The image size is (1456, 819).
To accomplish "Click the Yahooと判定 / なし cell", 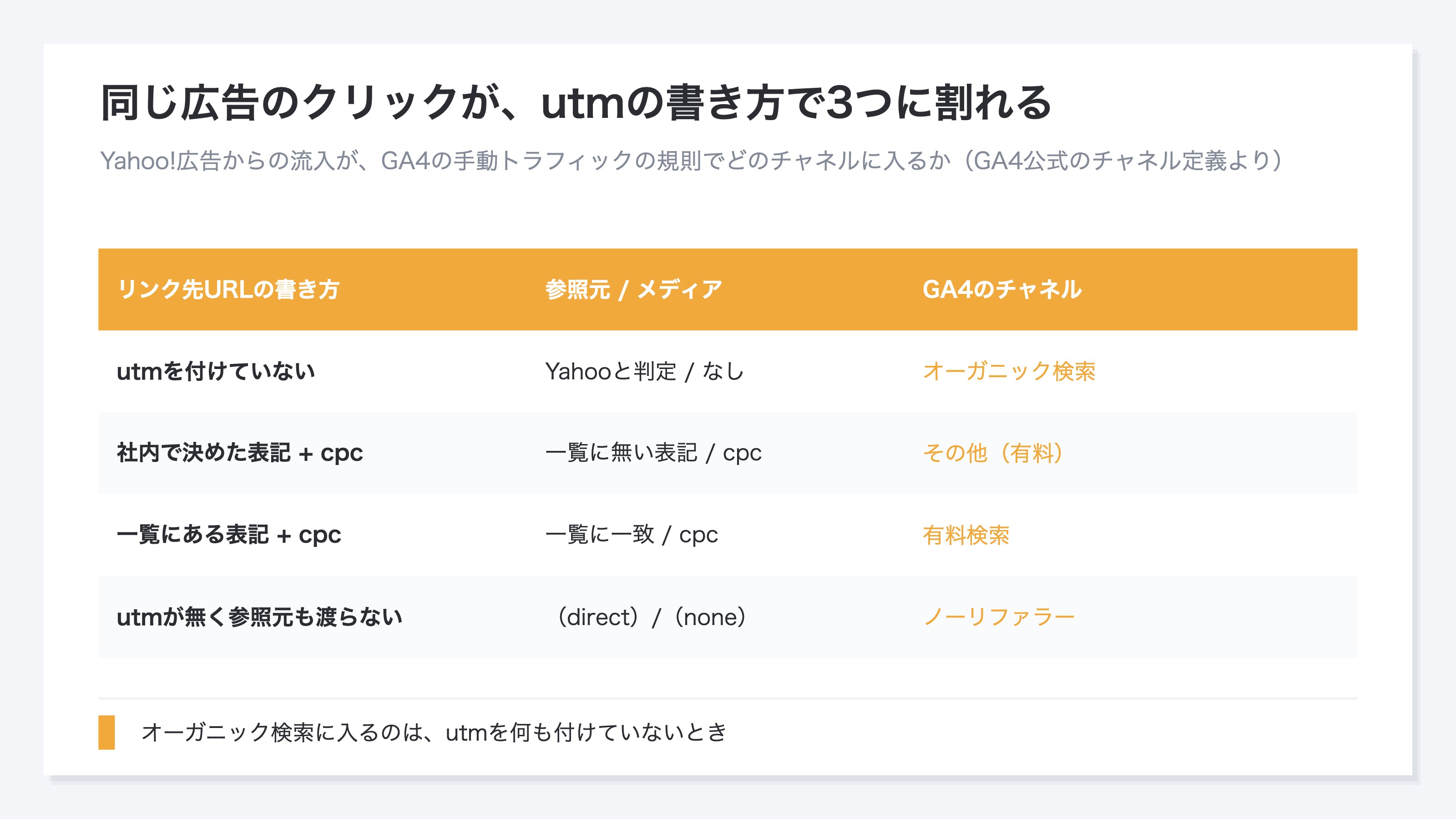I will pos(644,371).
